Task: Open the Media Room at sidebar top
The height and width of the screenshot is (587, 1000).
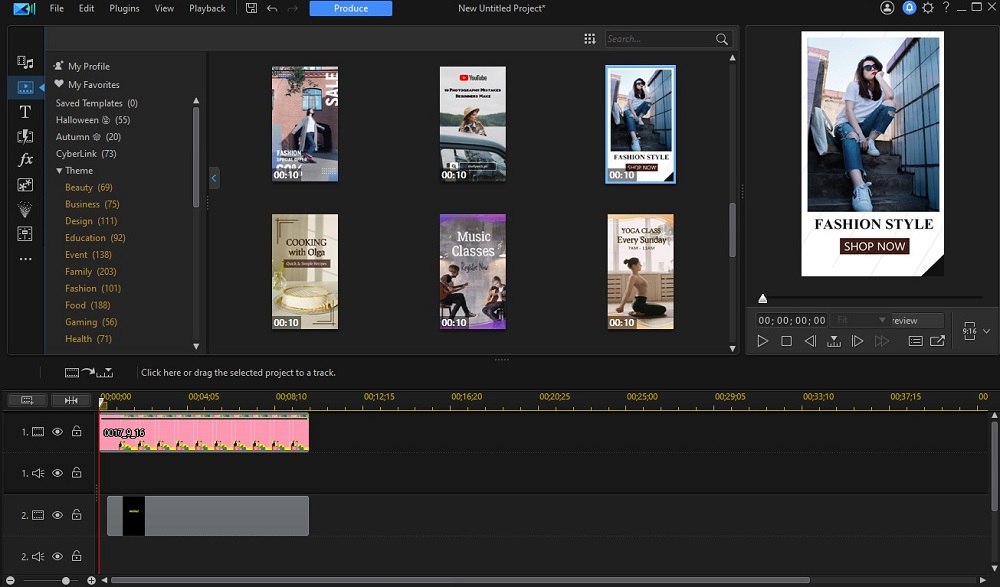Action: [x=24, y=62]
